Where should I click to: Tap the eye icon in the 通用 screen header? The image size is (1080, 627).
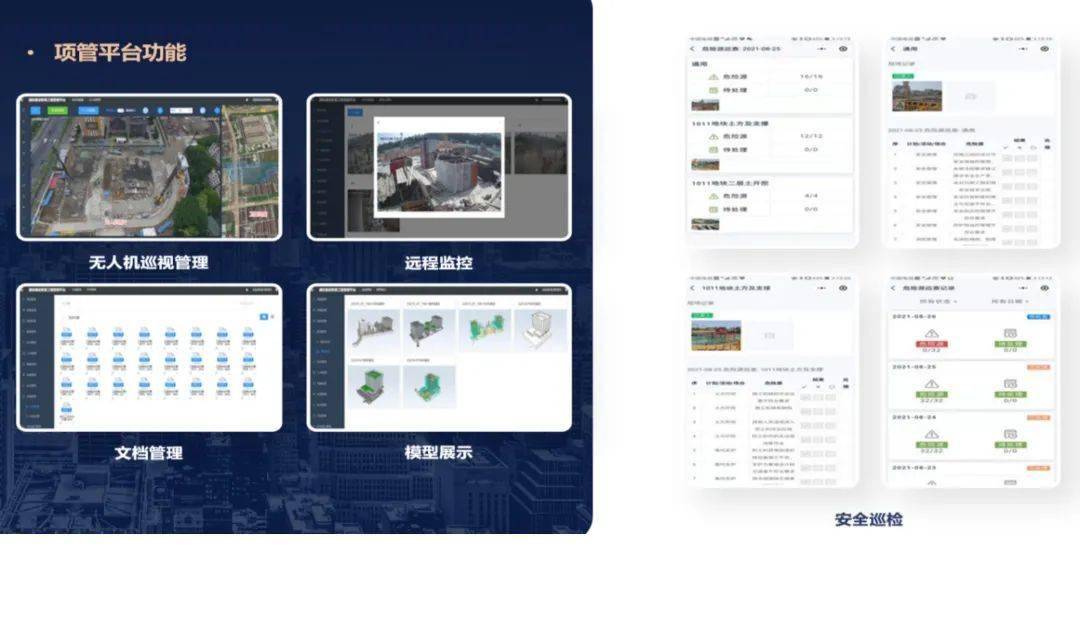click(x=1044, y=48)
